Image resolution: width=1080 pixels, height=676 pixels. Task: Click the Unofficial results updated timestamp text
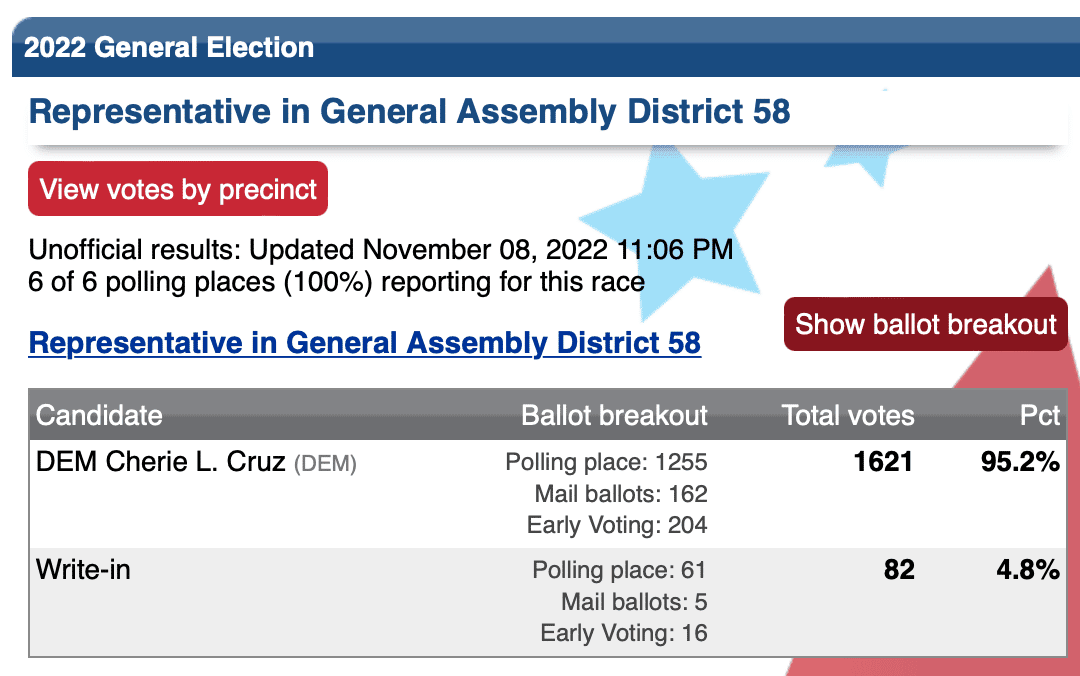[381, 249]
